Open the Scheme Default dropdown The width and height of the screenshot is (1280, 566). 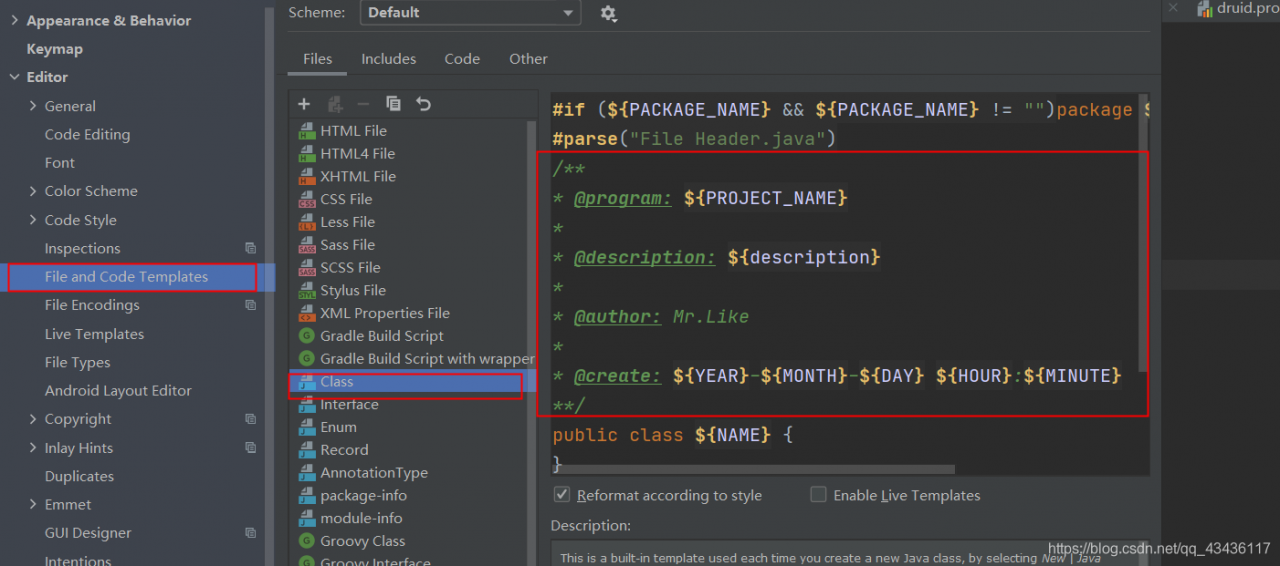coord(470,13)
